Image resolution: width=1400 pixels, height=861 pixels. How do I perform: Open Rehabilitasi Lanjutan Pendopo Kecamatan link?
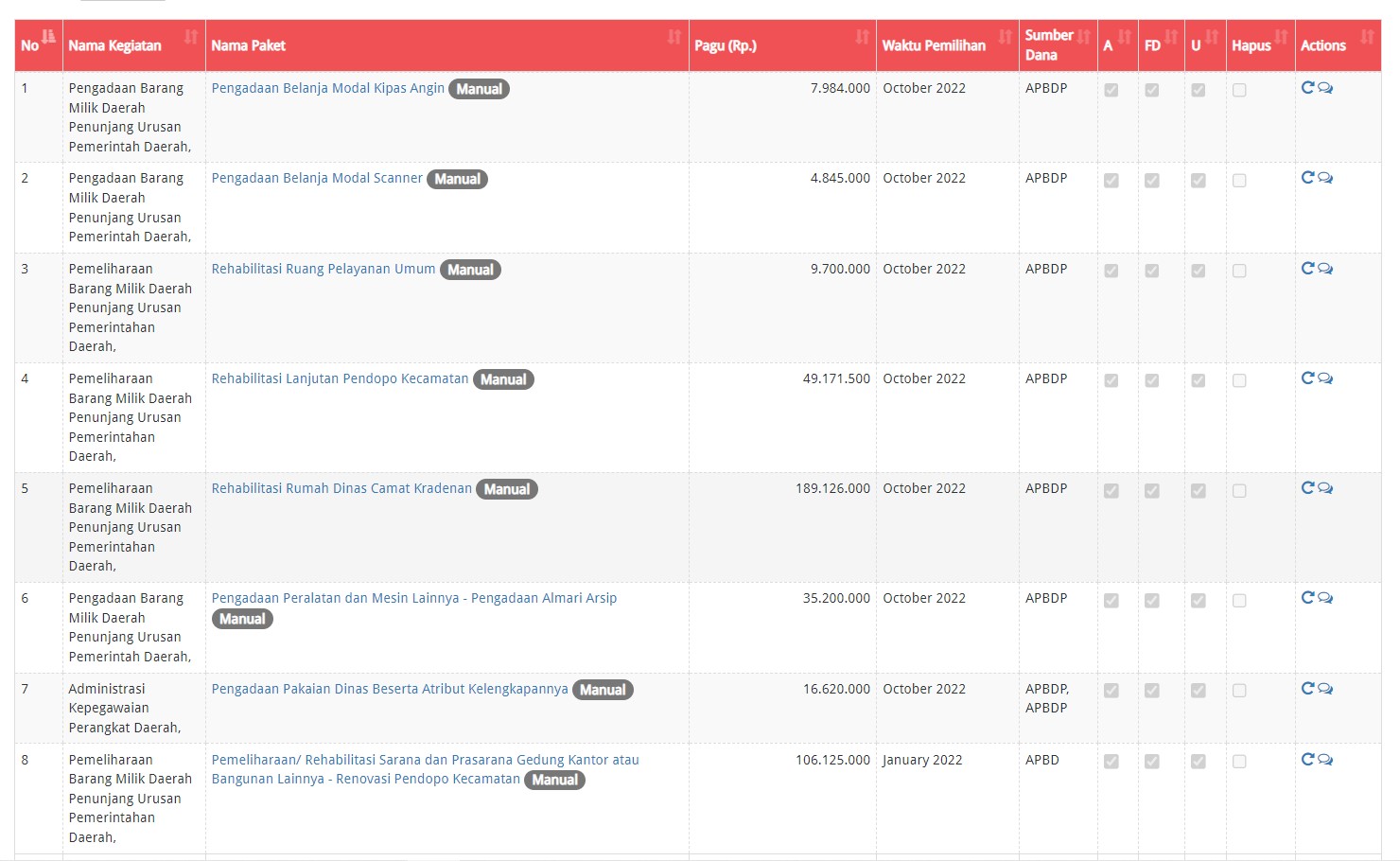340,378
